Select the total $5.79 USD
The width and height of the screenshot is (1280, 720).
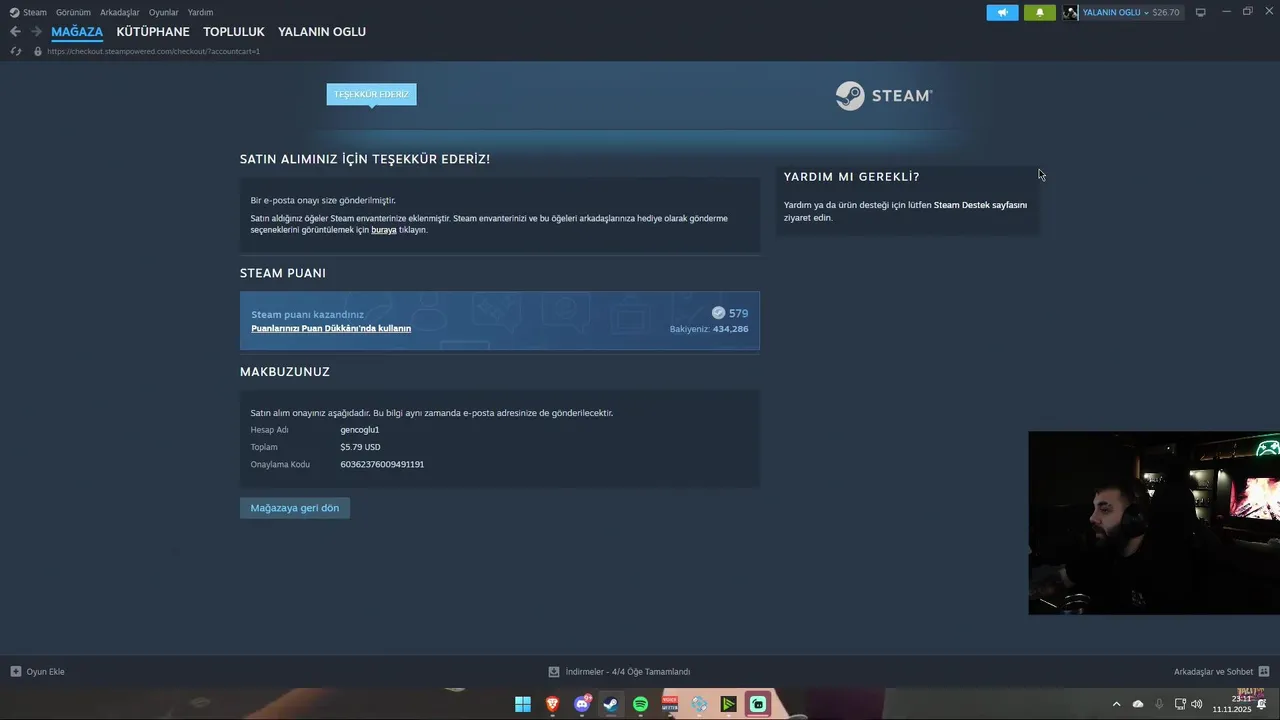(x=360, y=447)
